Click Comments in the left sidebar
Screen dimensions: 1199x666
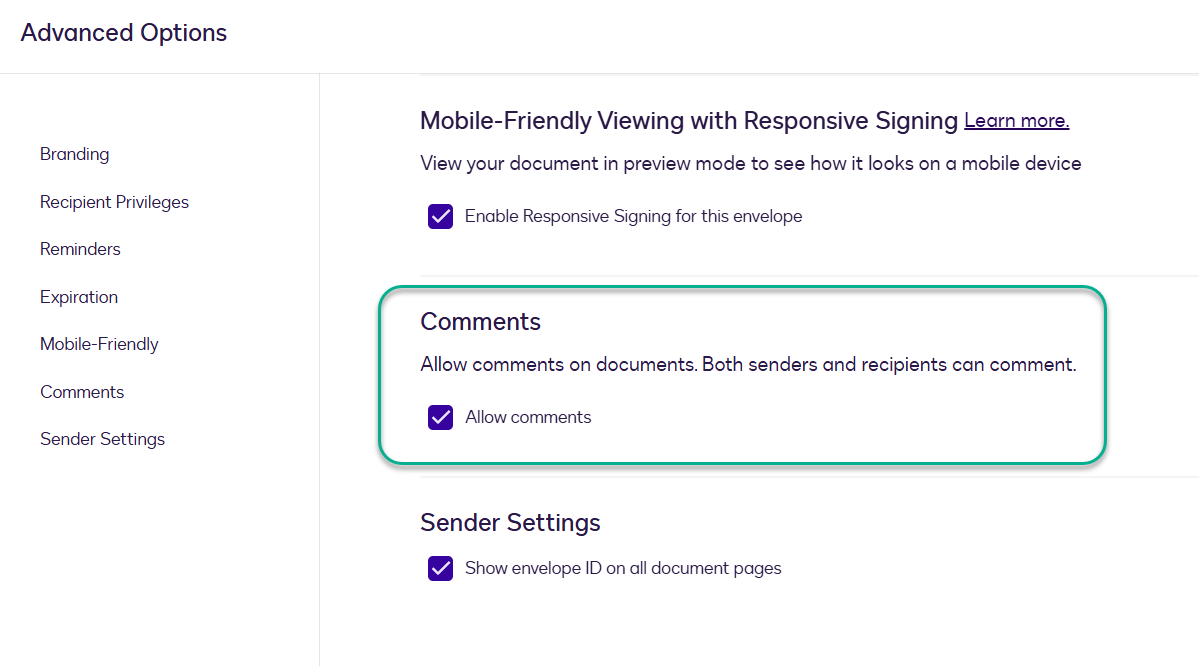tap(82, 392)
